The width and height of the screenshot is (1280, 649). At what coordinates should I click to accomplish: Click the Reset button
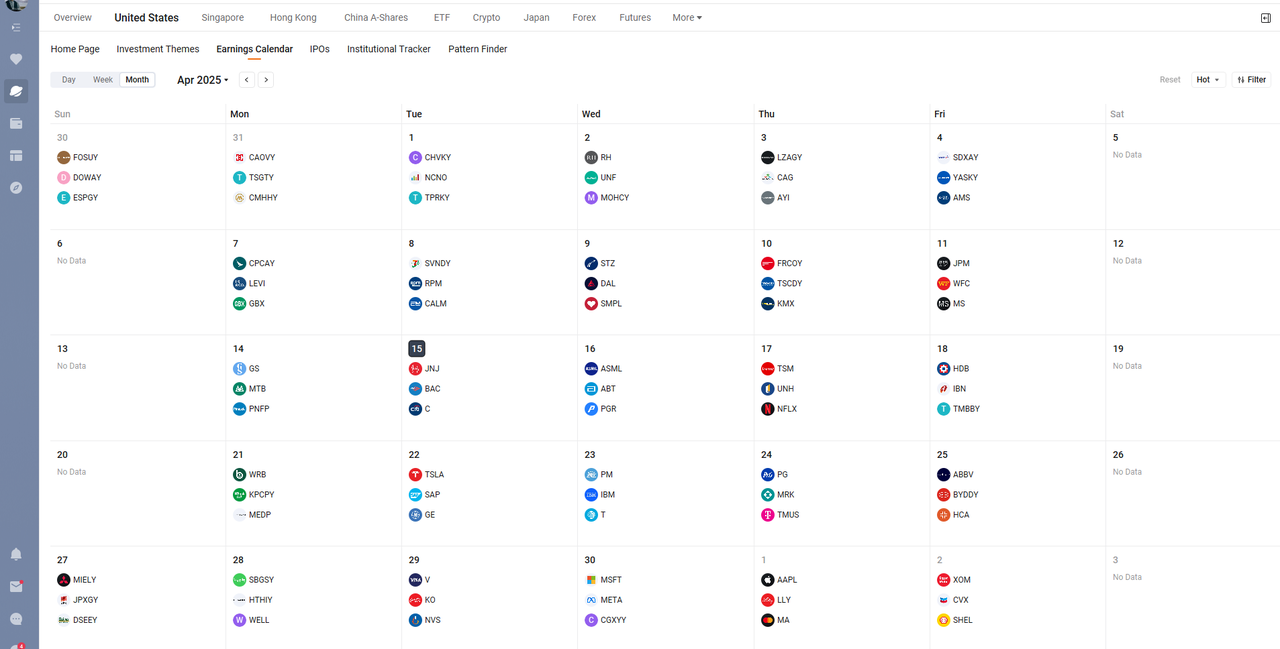point(1170,80)
